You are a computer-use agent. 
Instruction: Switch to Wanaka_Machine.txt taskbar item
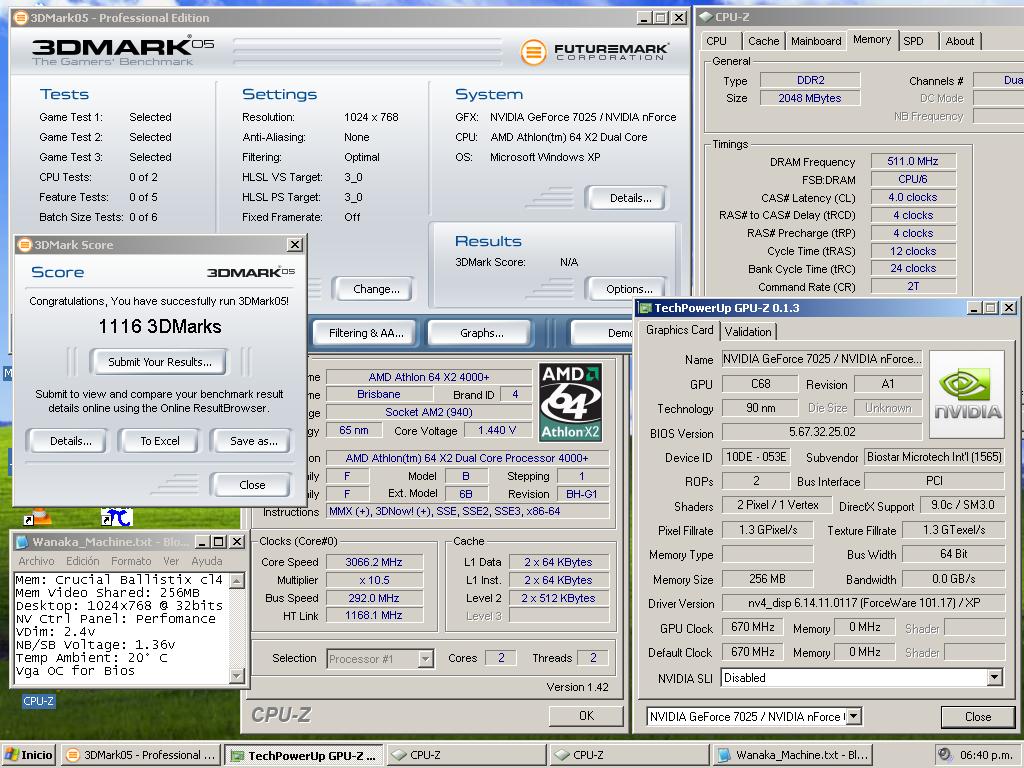(x=793, y=755)
